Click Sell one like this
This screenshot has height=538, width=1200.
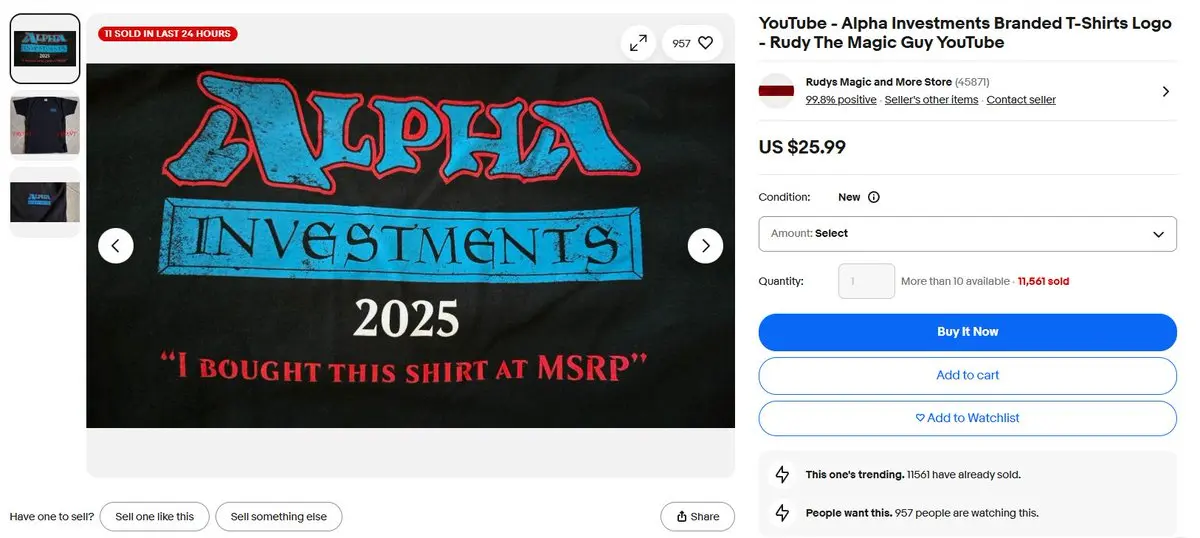[x=154, y=516]
